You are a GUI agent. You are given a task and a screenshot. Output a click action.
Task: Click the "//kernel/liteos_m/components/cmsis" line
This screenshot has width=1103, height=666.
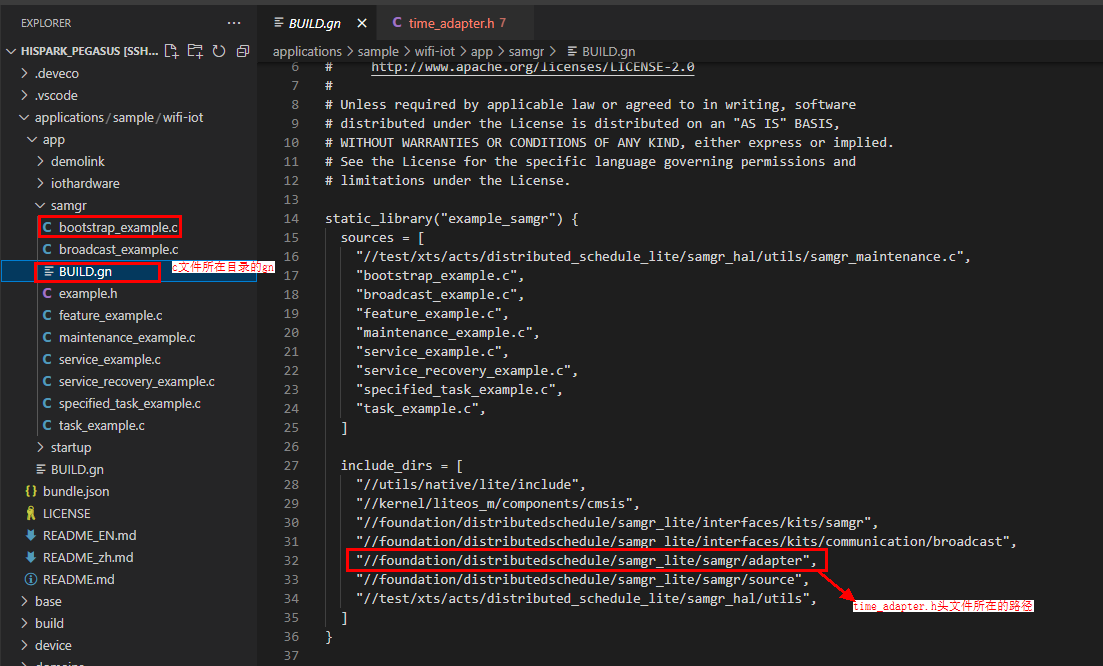497,504
